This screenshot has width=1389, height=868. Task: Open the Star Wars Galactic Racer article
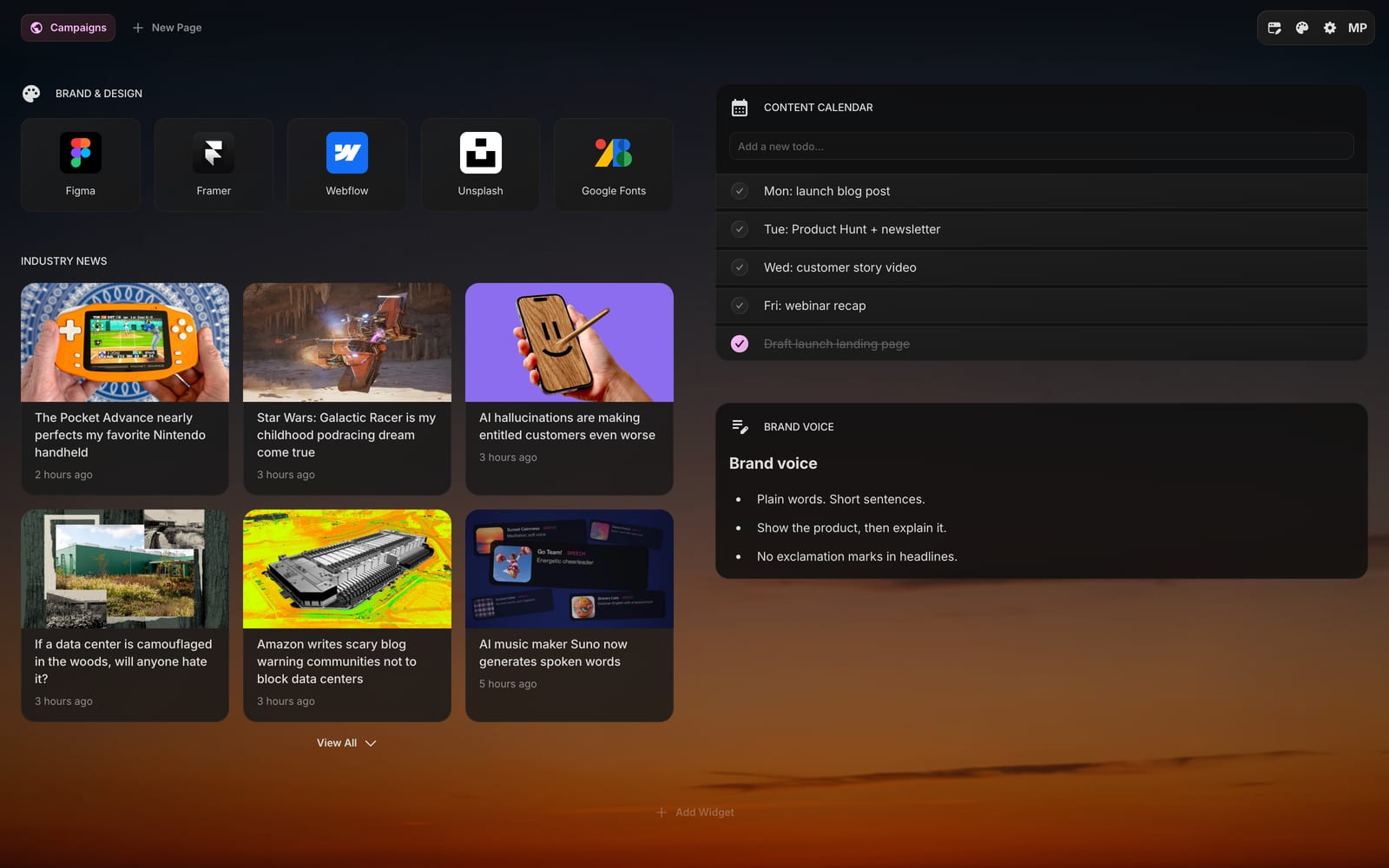pos(347,389)
